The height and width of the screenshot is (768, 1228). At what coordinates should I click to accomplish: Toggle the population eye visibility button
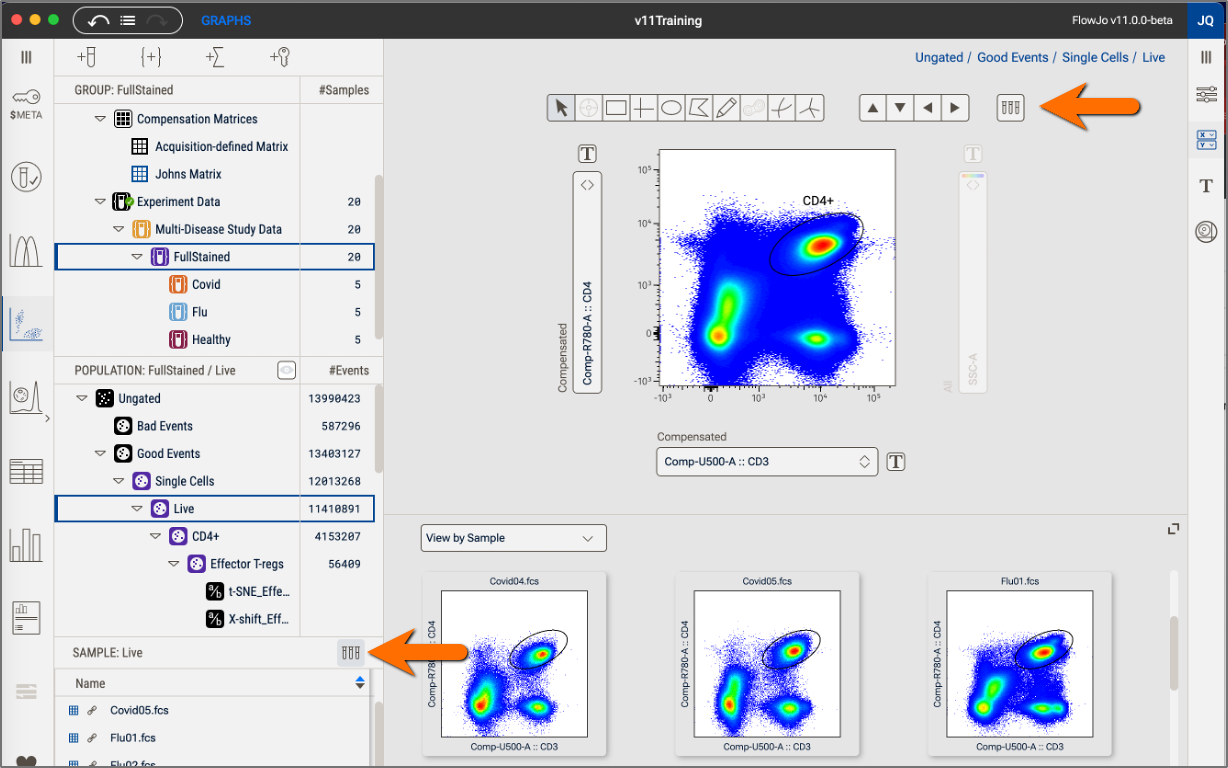286,370
